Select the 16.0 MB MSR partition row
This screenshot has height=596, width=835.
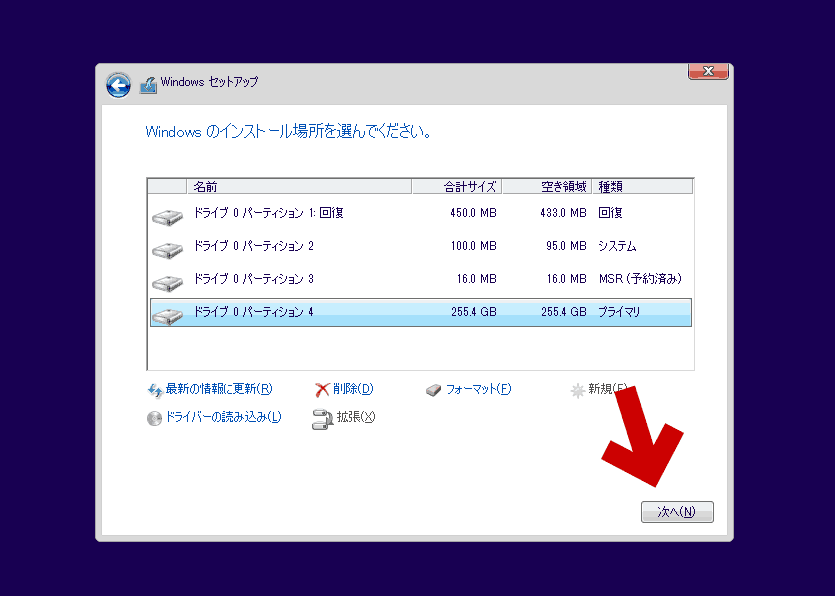pos(420,279)
